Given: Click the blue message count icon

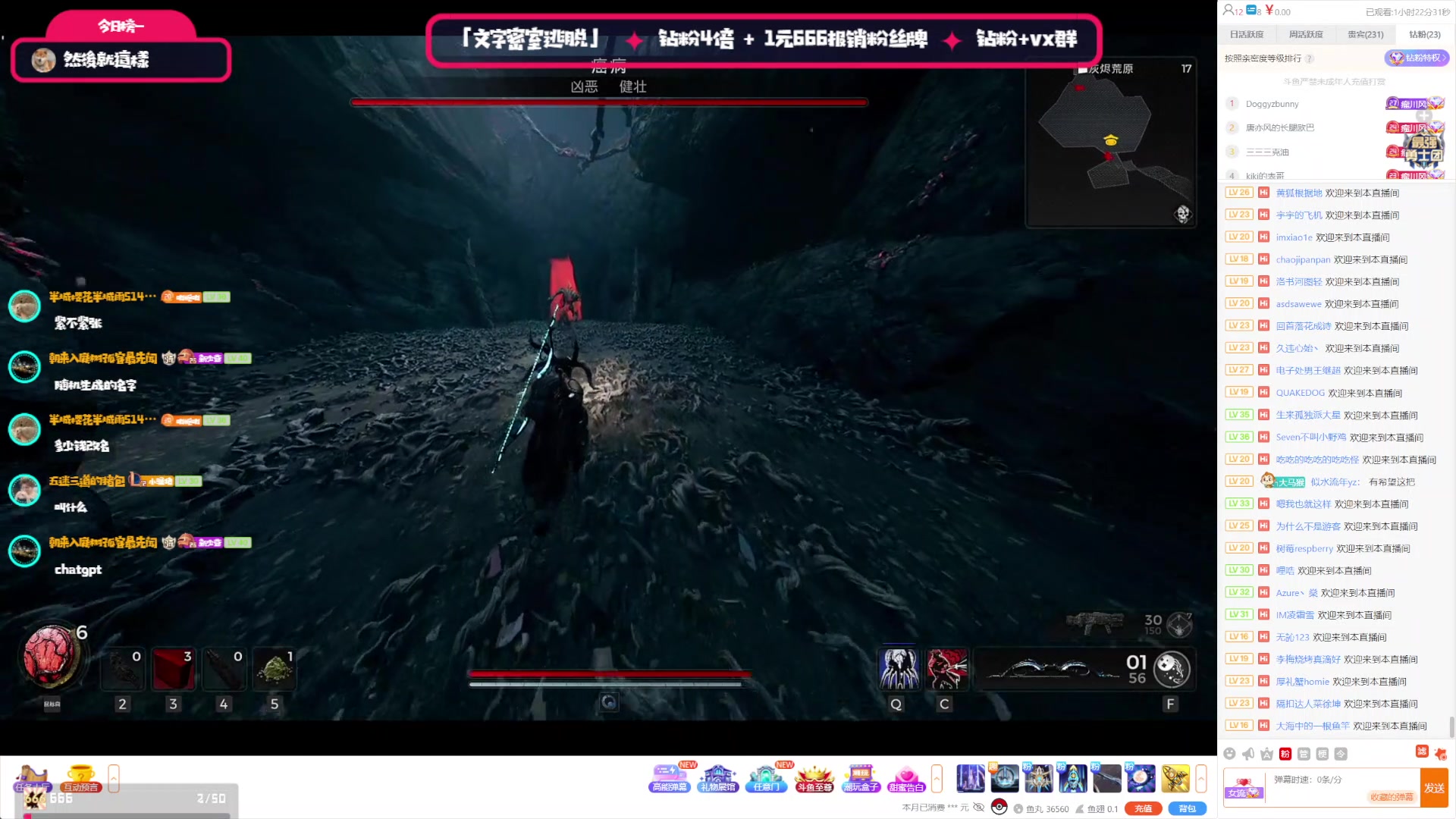Looking at the screenshot, I should 1251,11.
